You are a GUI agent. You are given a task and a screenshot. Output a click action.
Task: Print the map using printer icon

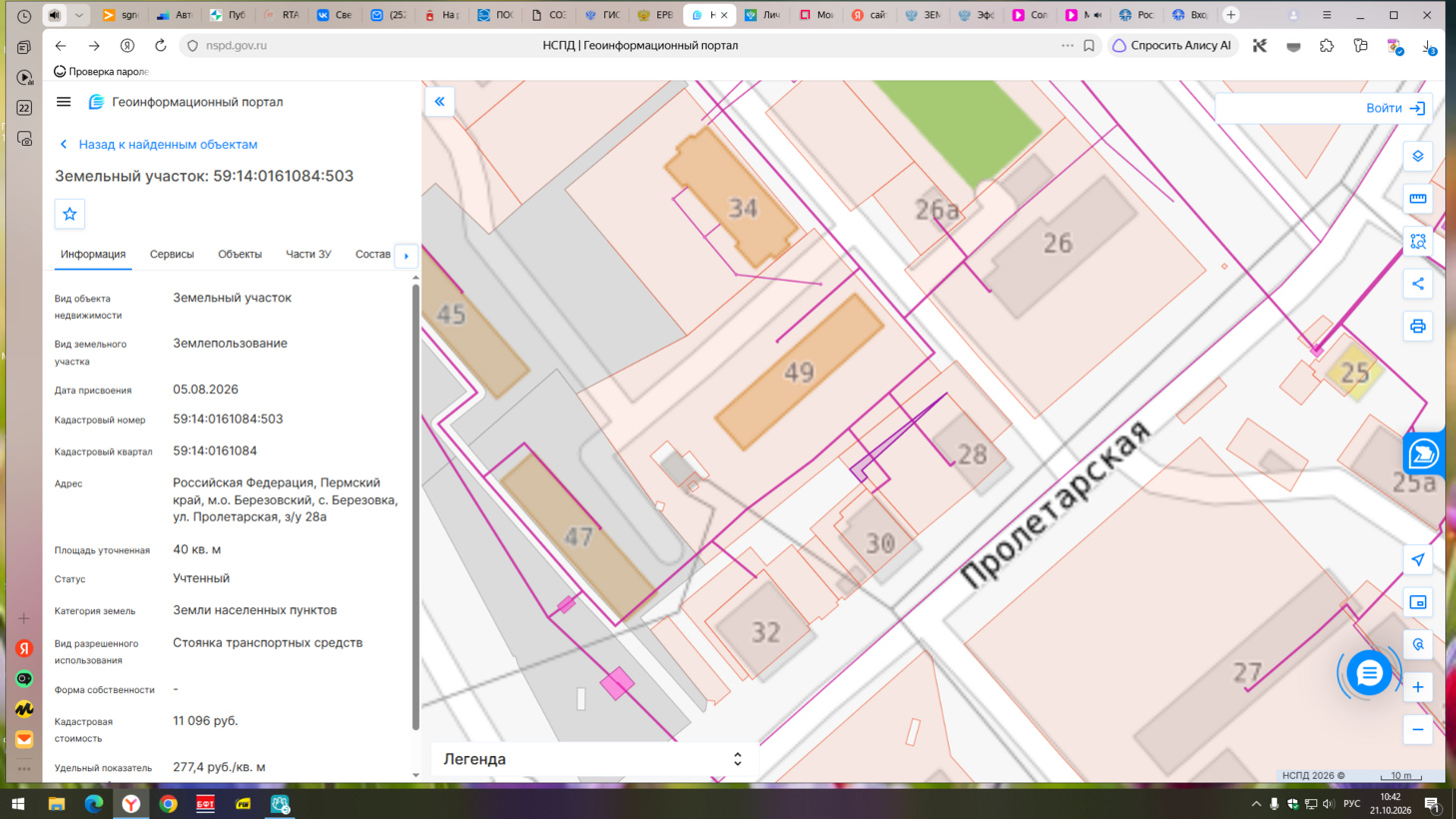coord(1417,327)
